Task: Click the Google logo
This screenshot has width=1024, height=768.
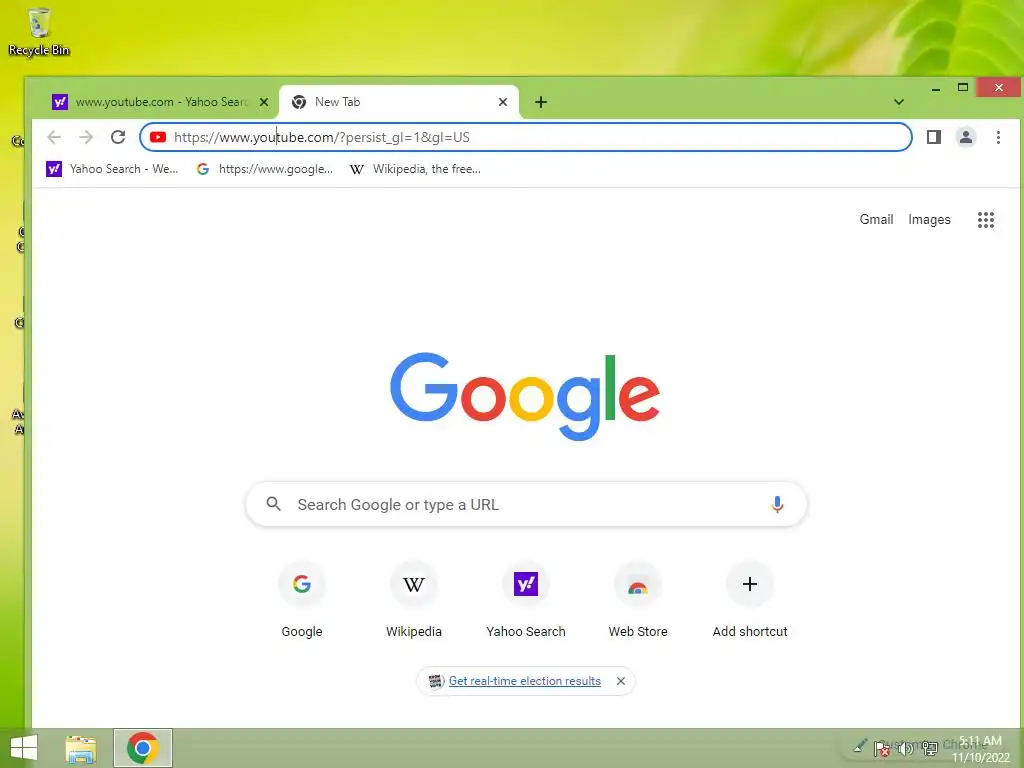Action: pyautogui.click(x=525, y=396)
